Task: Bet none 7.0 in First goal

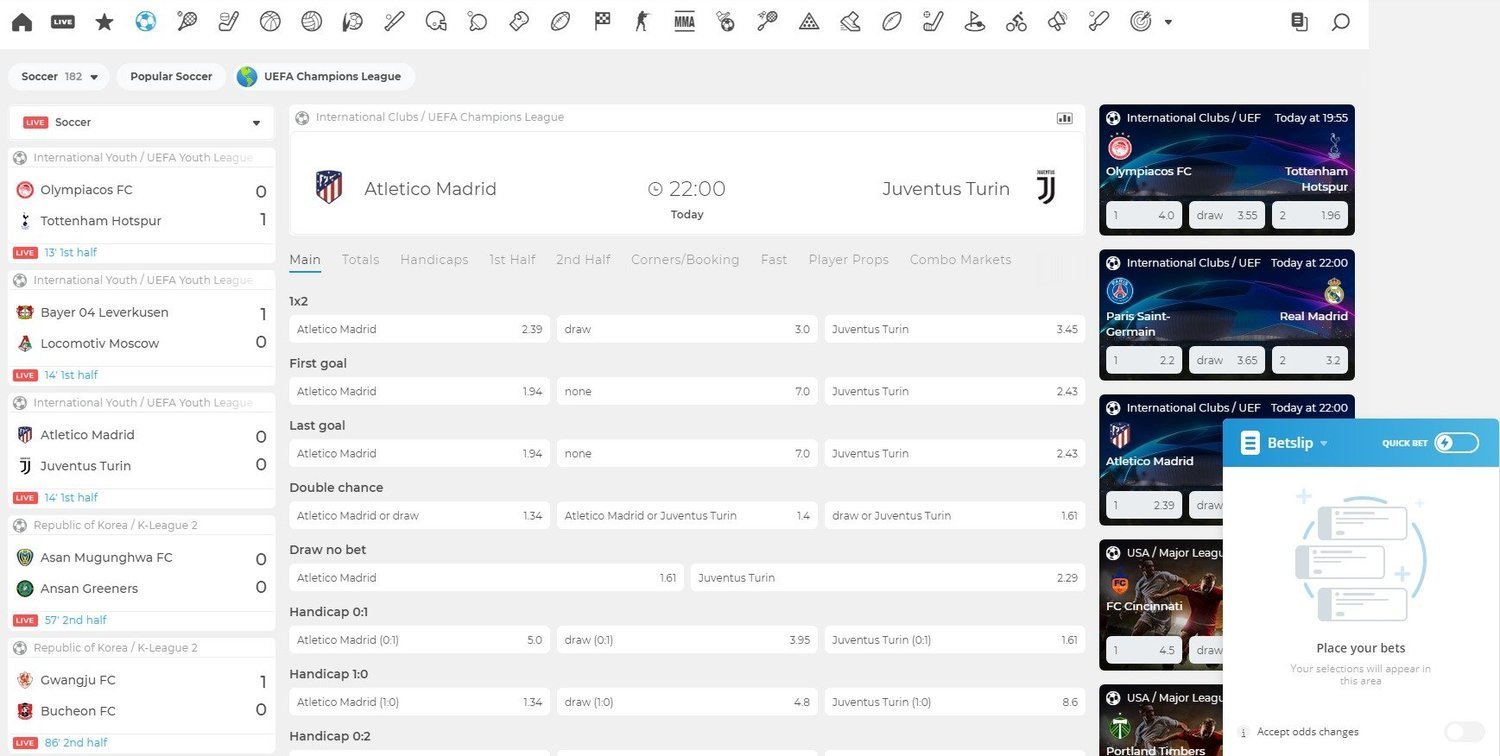Action: pyautogui.click(x=687, y=391)
